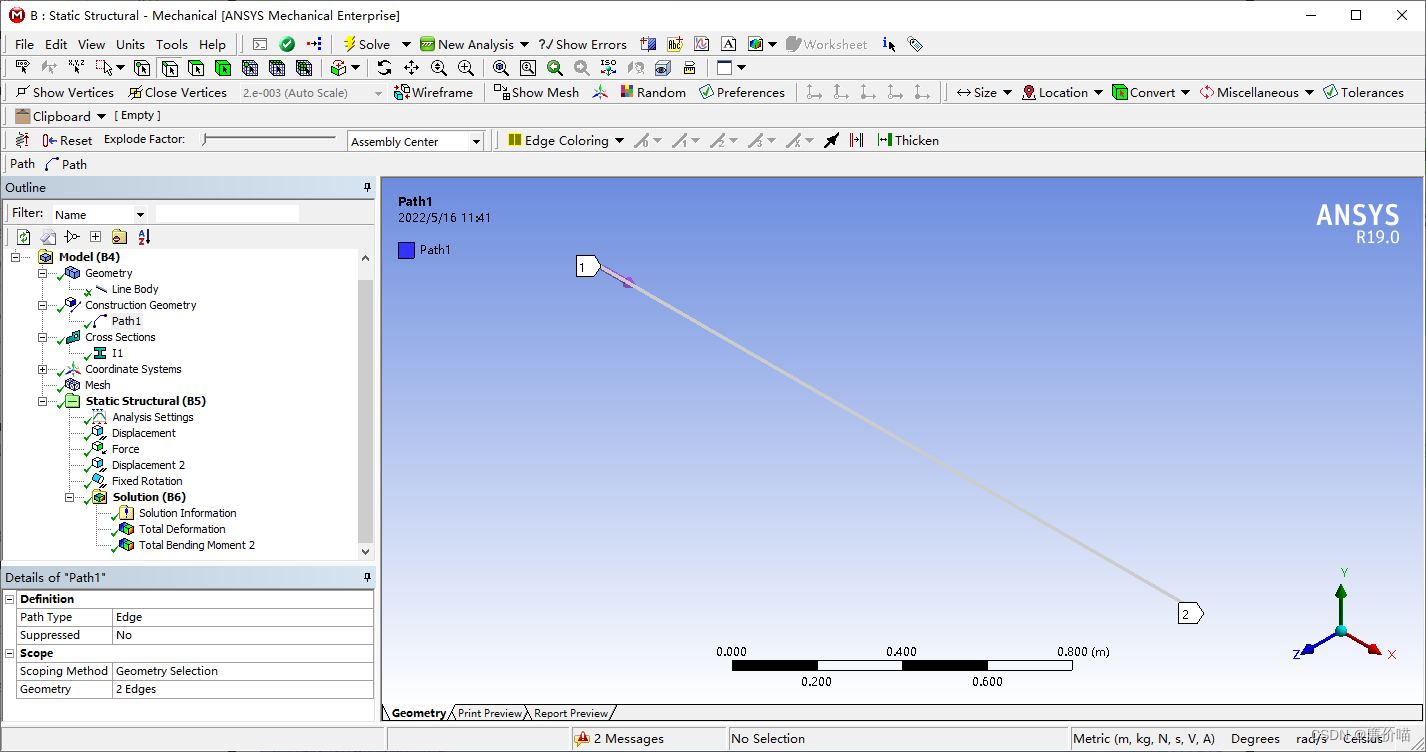Click the Sort alphabetically AZ icon in Outline
This screenshot has height=752, width=1426.
coord(144,237)
